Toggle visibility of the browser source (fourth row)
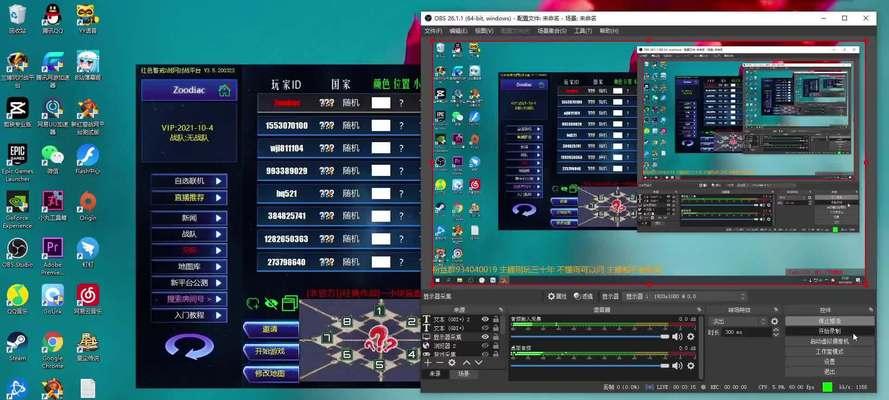This screenshot has width=889, height=400. click(485, 345)
